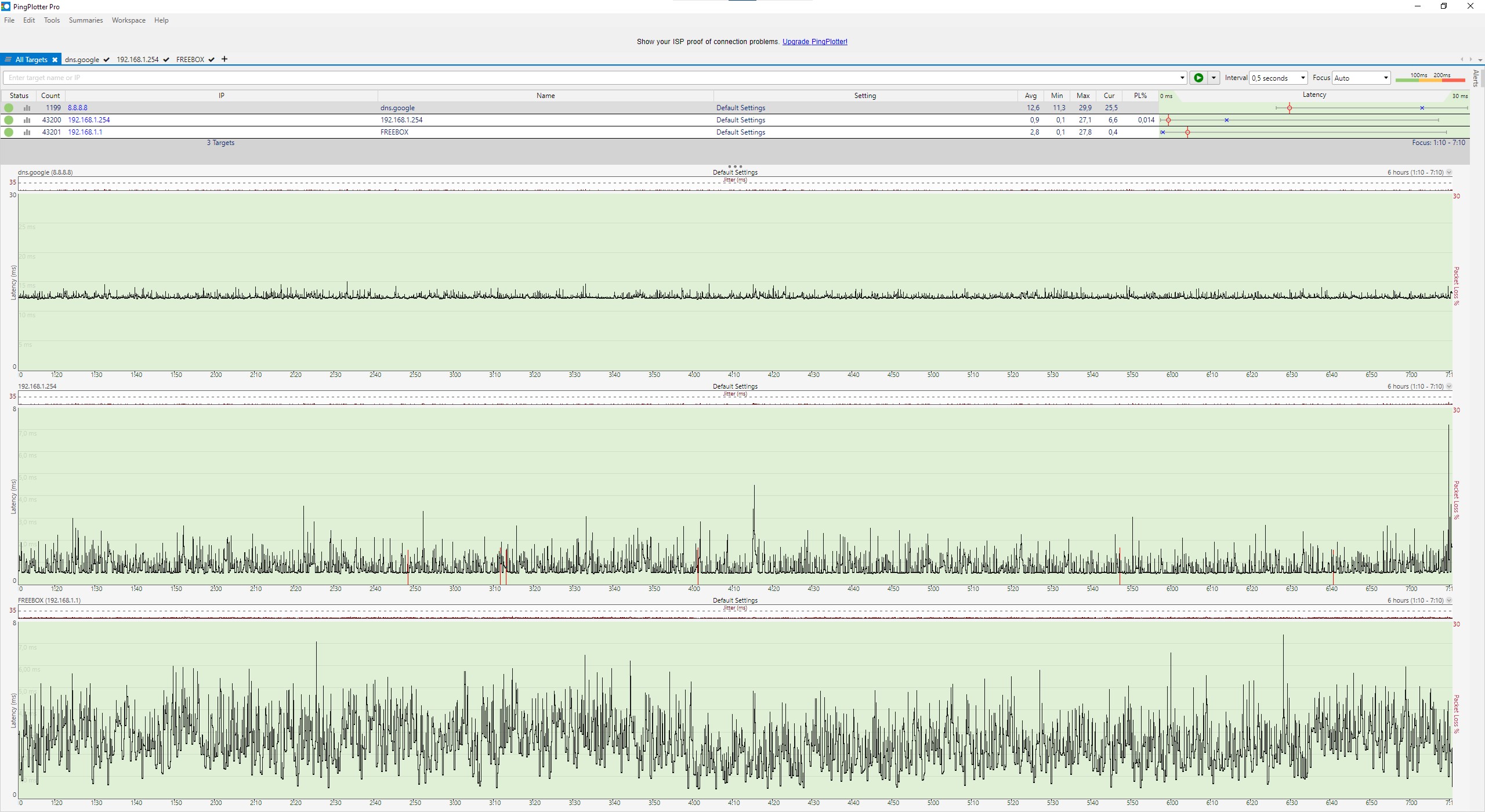Click latency color scale threshold bar

pyautogui.click(x=1430, y=80)
